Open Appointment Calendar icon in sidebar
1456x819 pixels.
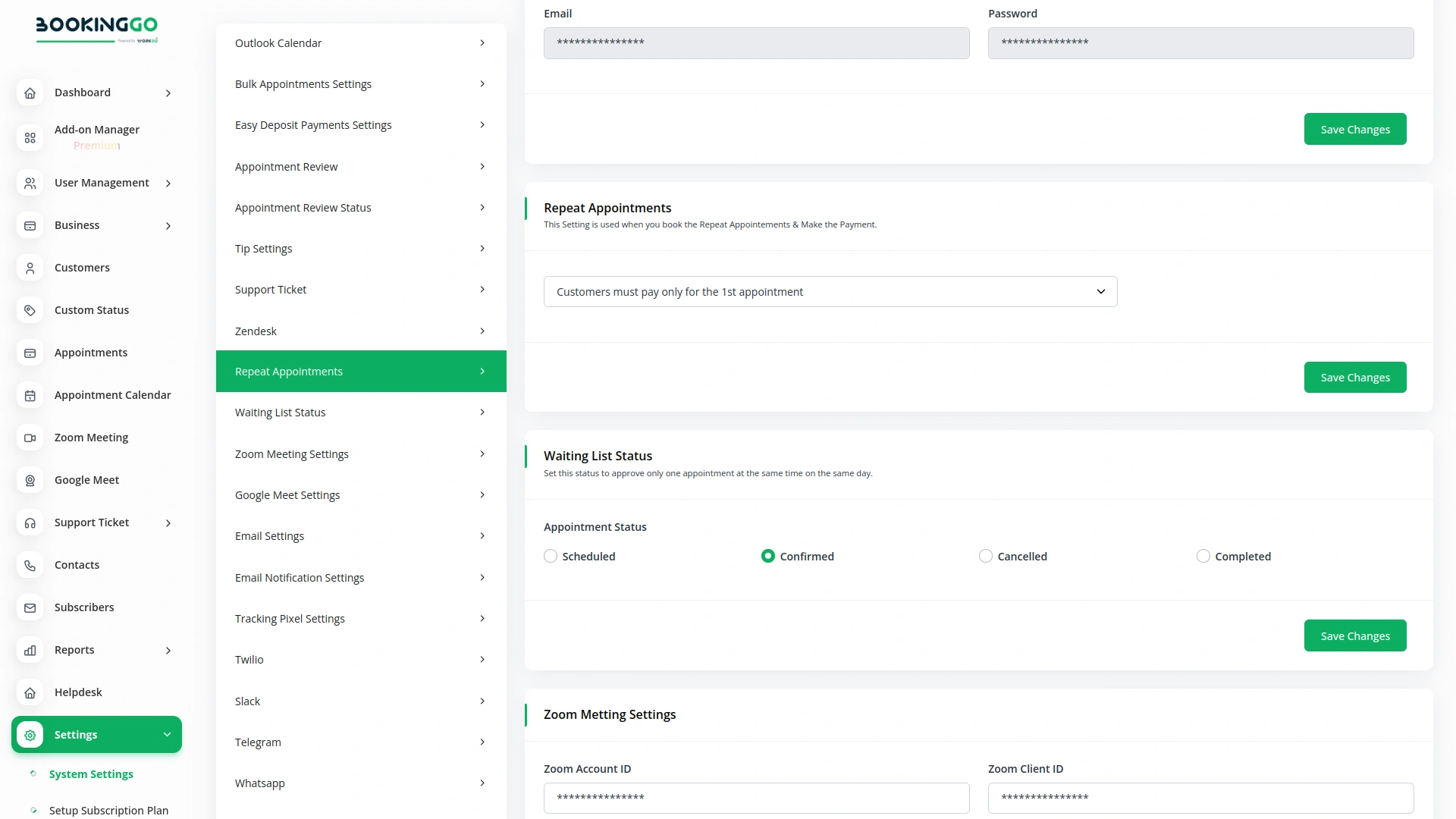pos(30,395)
